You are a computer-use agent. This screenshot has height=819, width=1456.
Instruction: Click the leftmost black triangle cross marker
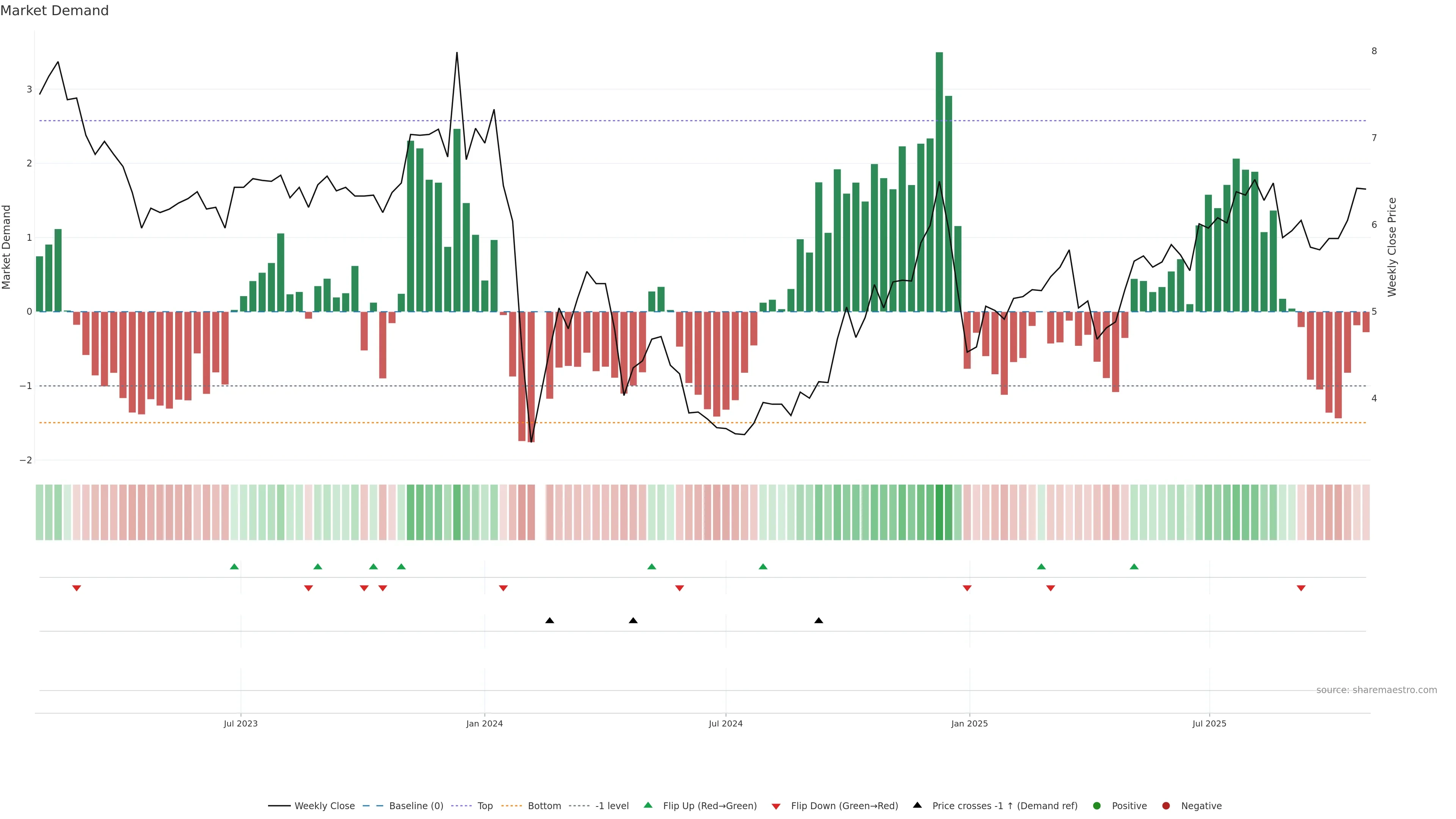click(549, 621)
